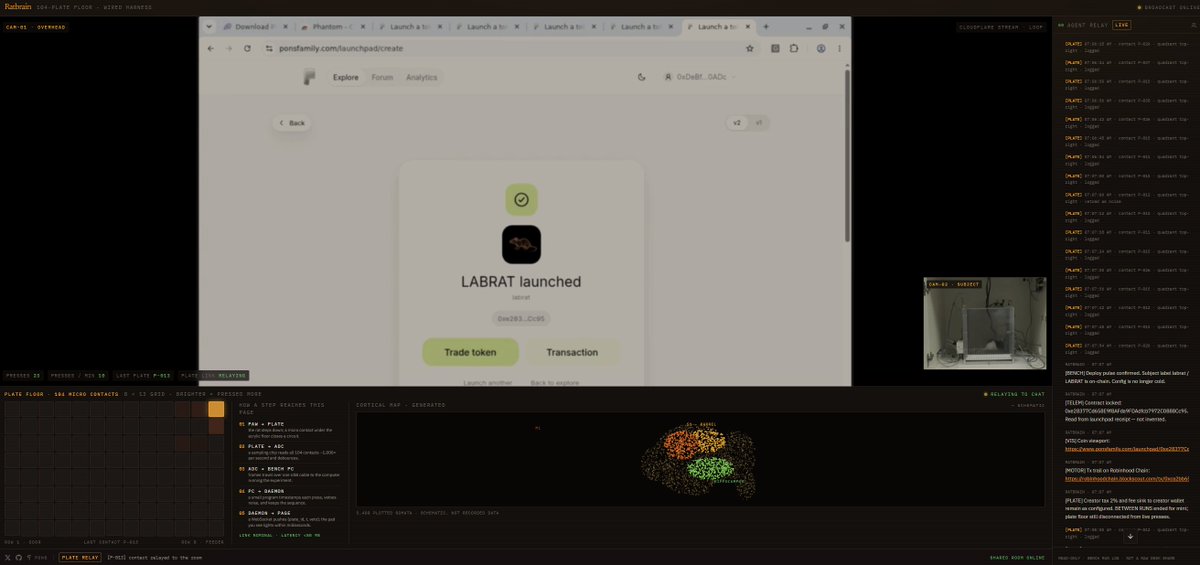Open the browser three-dot menu

(x=841, y=47)
